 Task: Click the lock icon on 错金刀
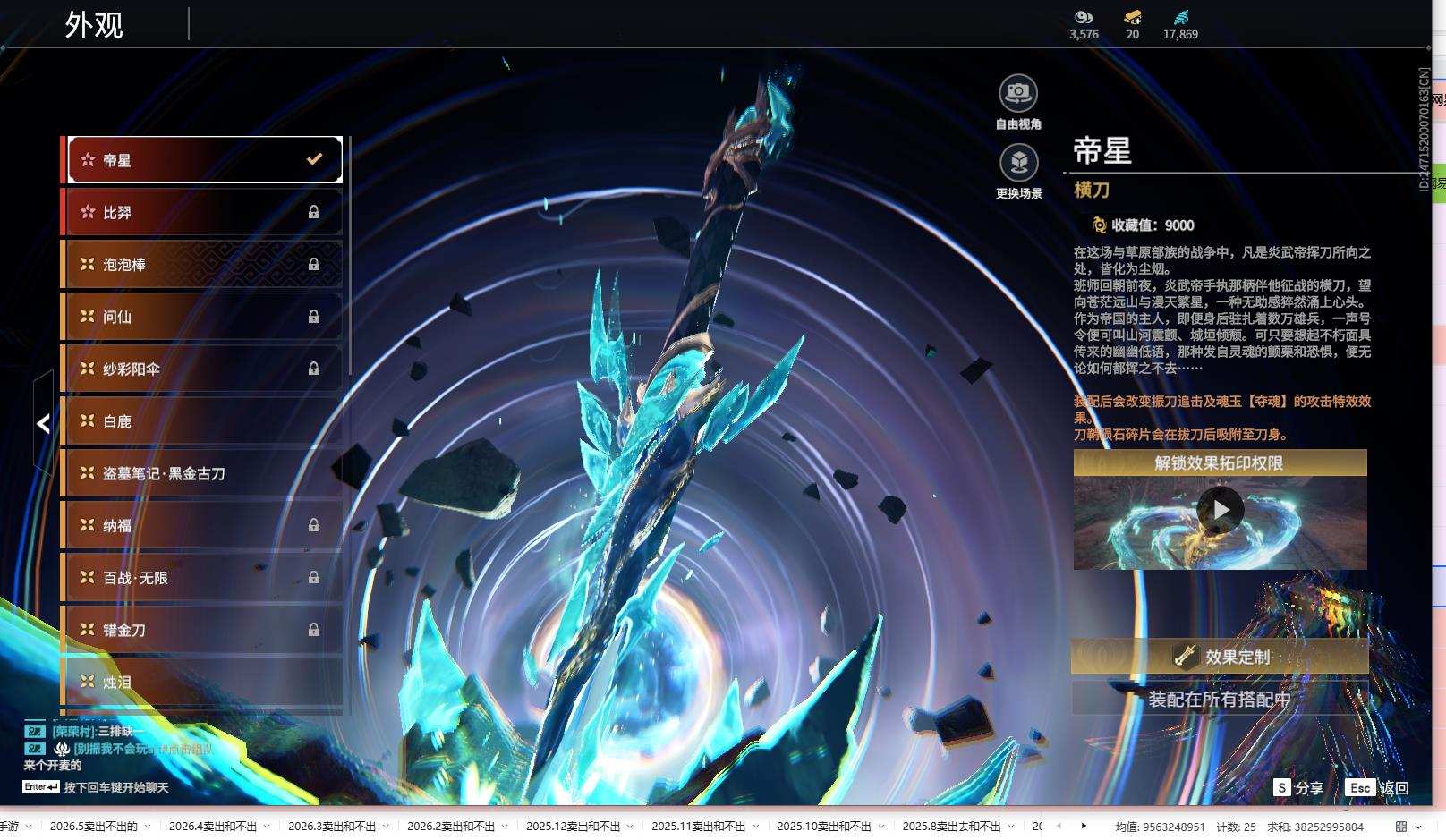314,630
